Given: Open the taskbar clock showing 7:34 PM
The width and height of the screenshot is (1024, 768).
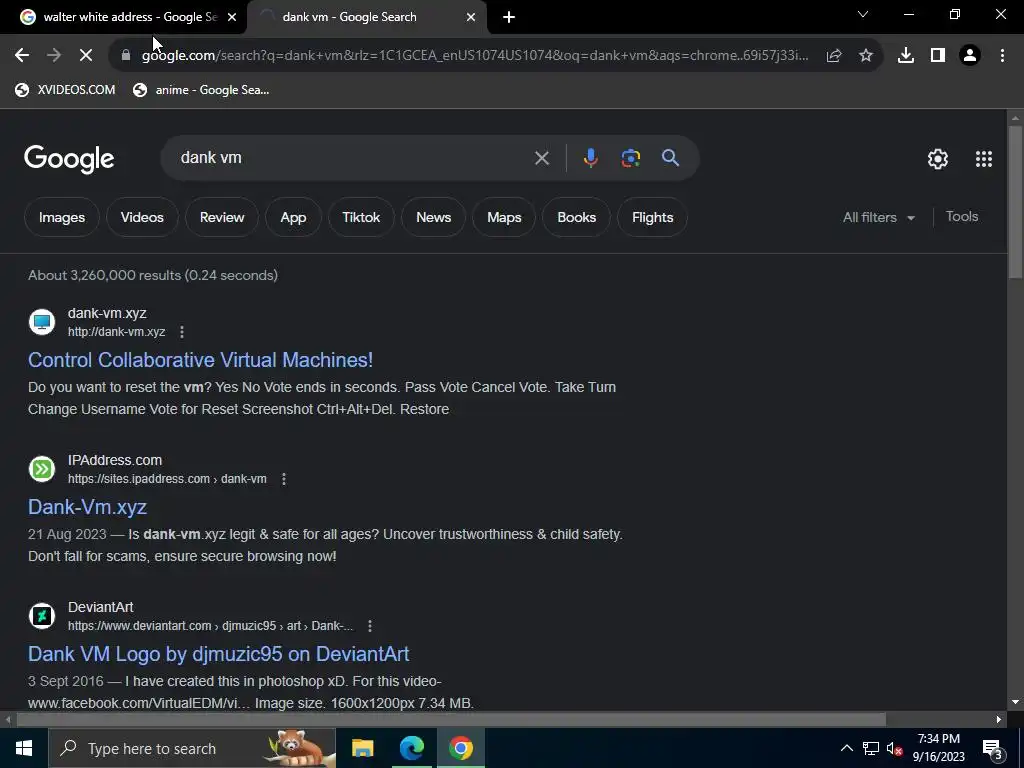Looking at the screenshot, I should [x=938, y=748].
